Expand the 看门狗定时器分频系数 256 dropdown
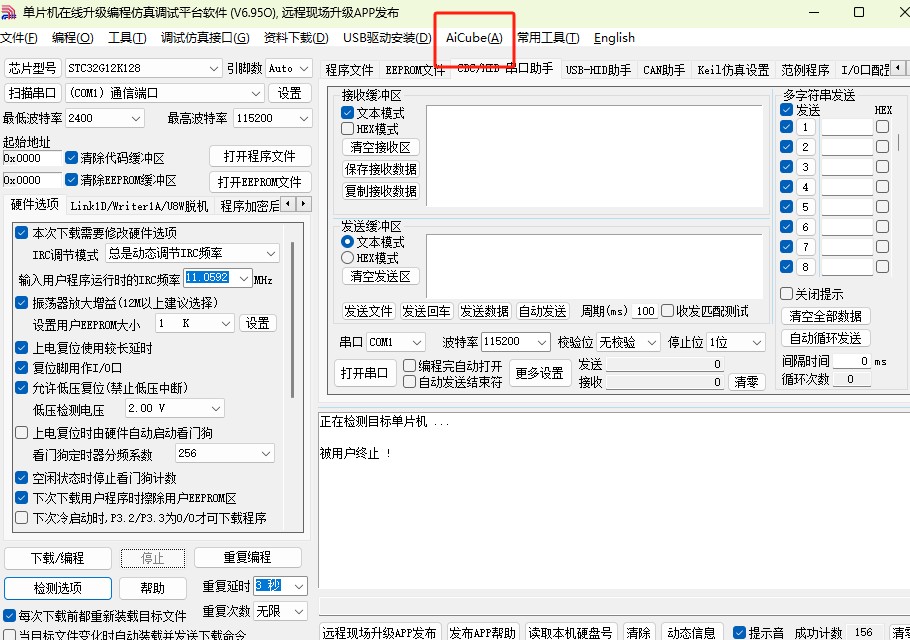 pyautogui.click(x=266, y=453)
